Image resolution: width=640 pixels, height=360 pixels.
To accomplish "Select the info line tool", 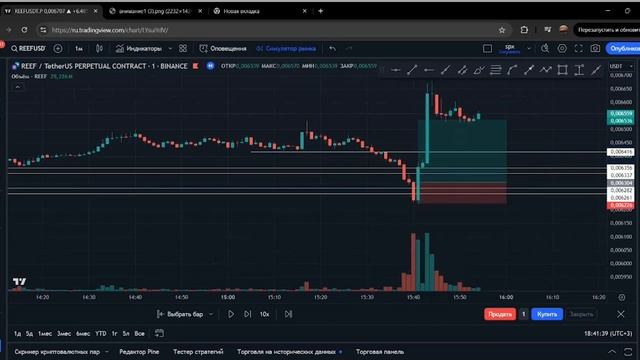I will [x=529, y=70].
